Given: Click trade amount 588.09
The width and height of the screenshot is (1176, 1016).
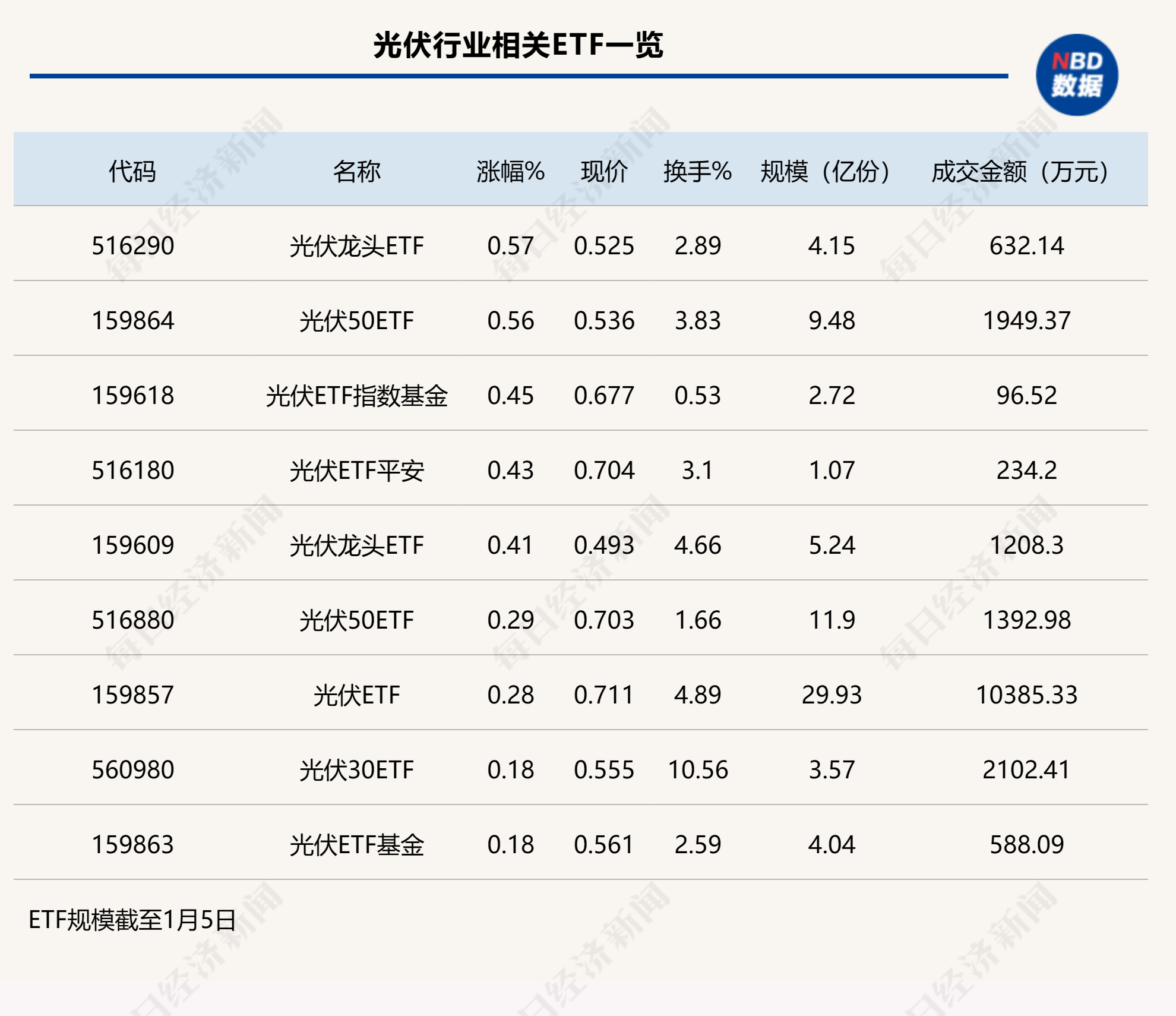Looking at the screenshot, I should click(x=1026, y=845).
